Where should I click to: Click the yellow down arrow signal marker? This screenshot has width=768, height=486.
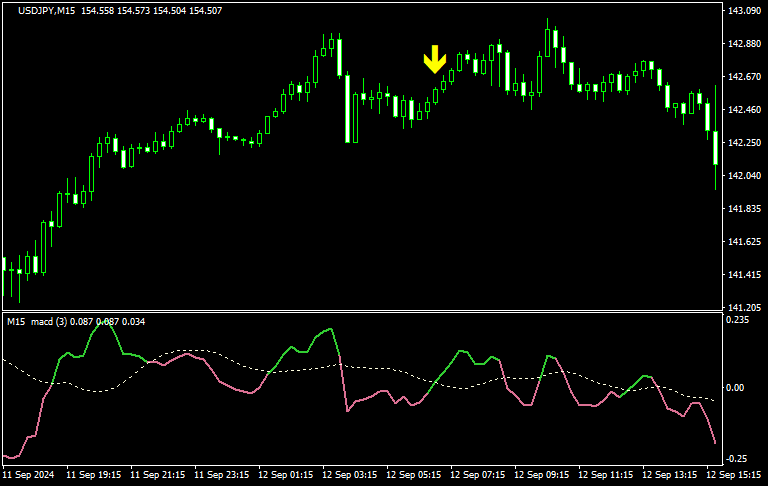coord(434,60)
